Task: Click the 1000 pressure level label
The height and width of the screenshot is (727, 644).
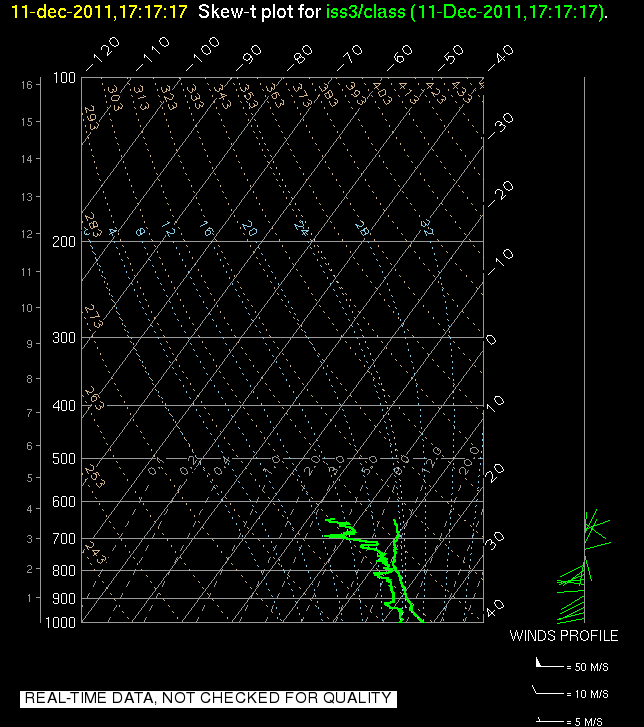Action: click(60, 623)
